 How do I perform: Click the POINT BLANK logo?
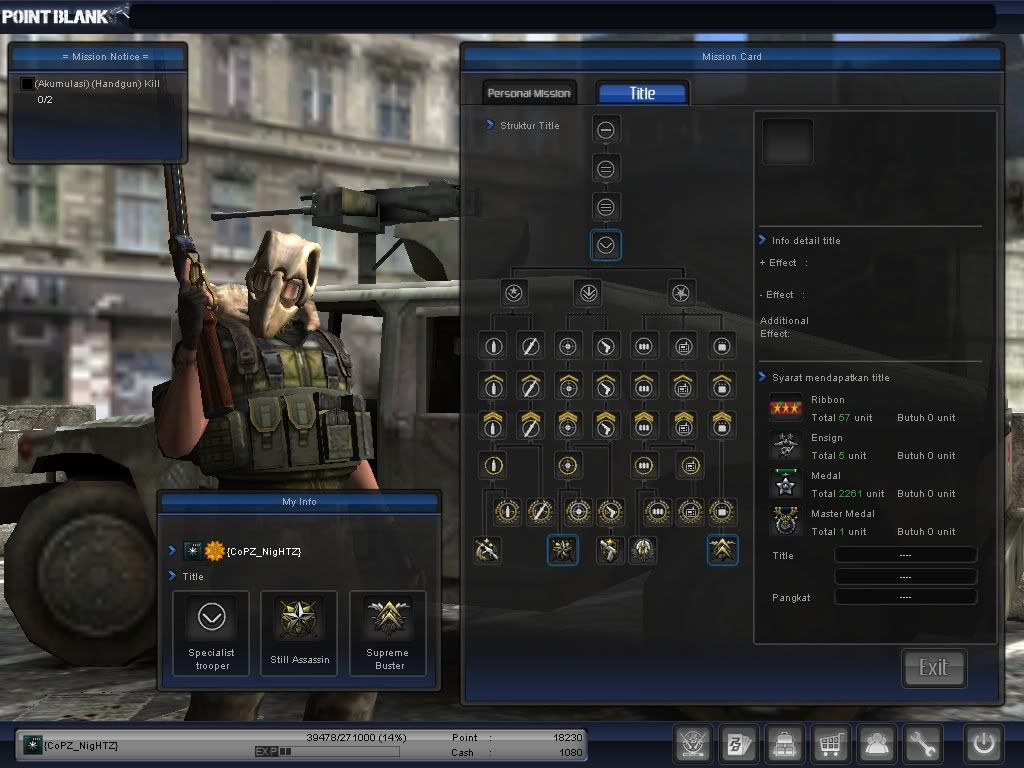pos(64,15)
